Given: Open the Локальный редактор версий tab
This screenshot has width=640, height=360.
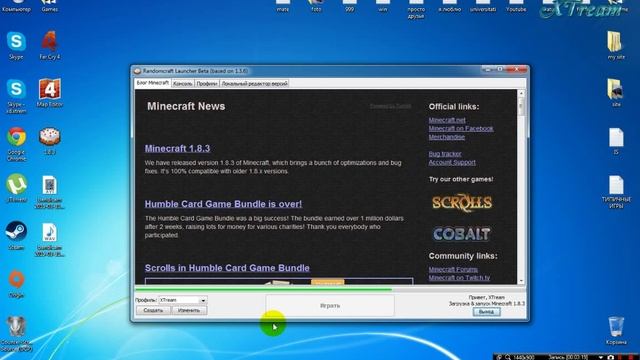Looking at the screenshot, I should tap(255, 83).
